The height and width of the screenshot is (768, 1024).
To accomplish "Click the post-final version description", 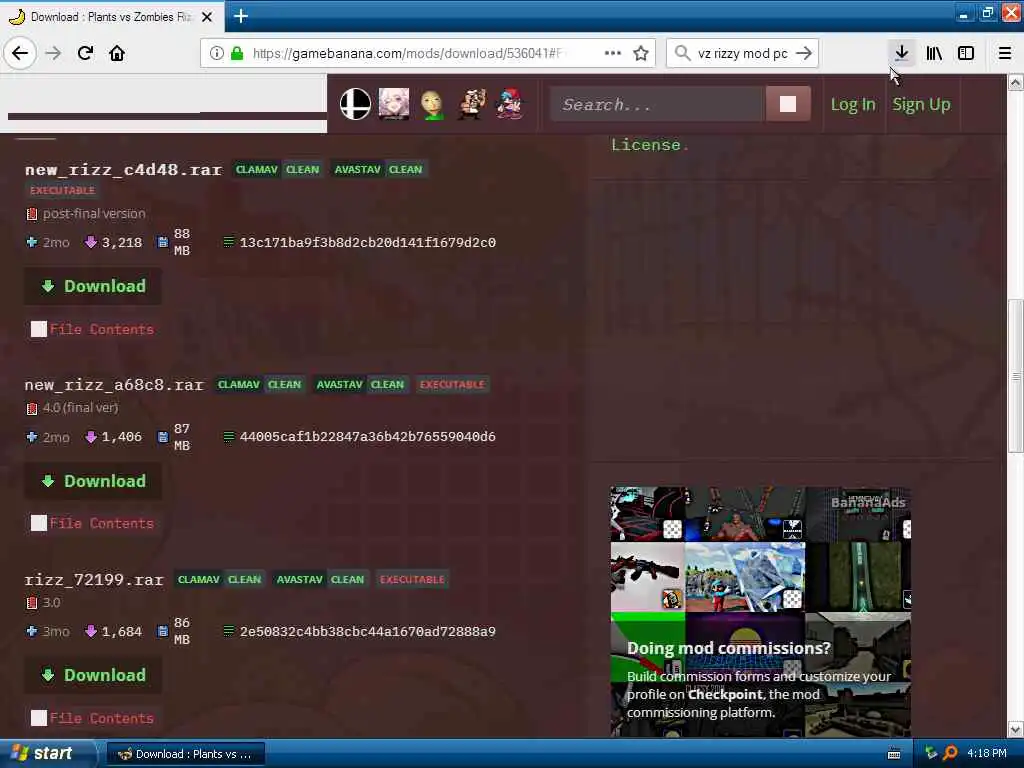I will 94,214.
